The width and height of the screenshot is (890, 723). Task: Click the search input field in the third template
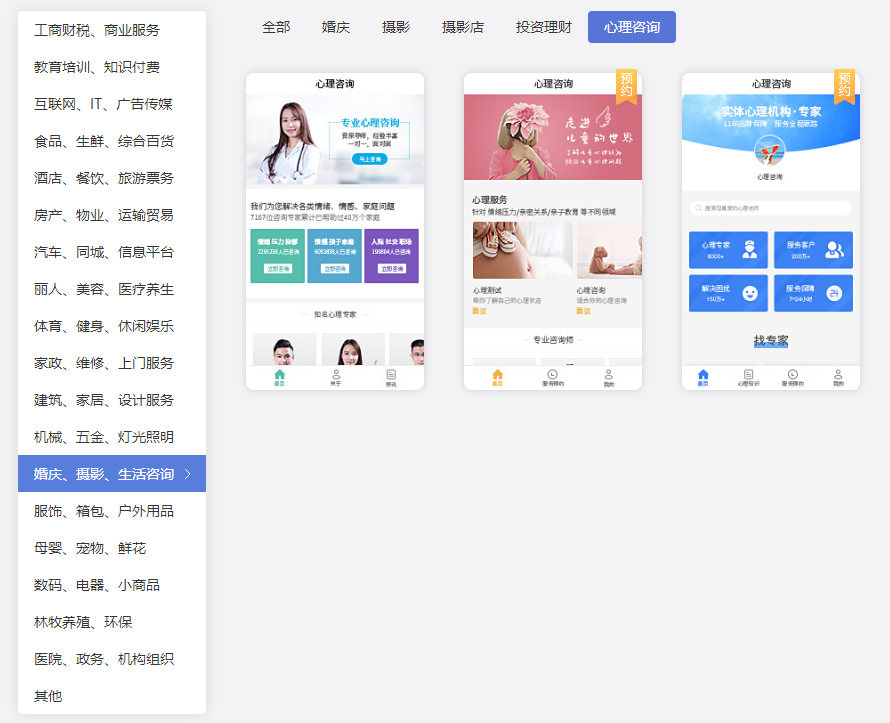773,207
